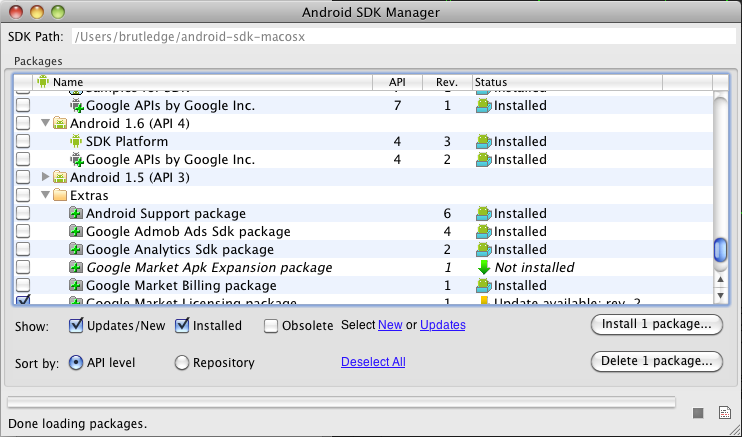Toggle the Updates/New show checkbox
Screen dimensions: 742x437
[x=76, y=326]
